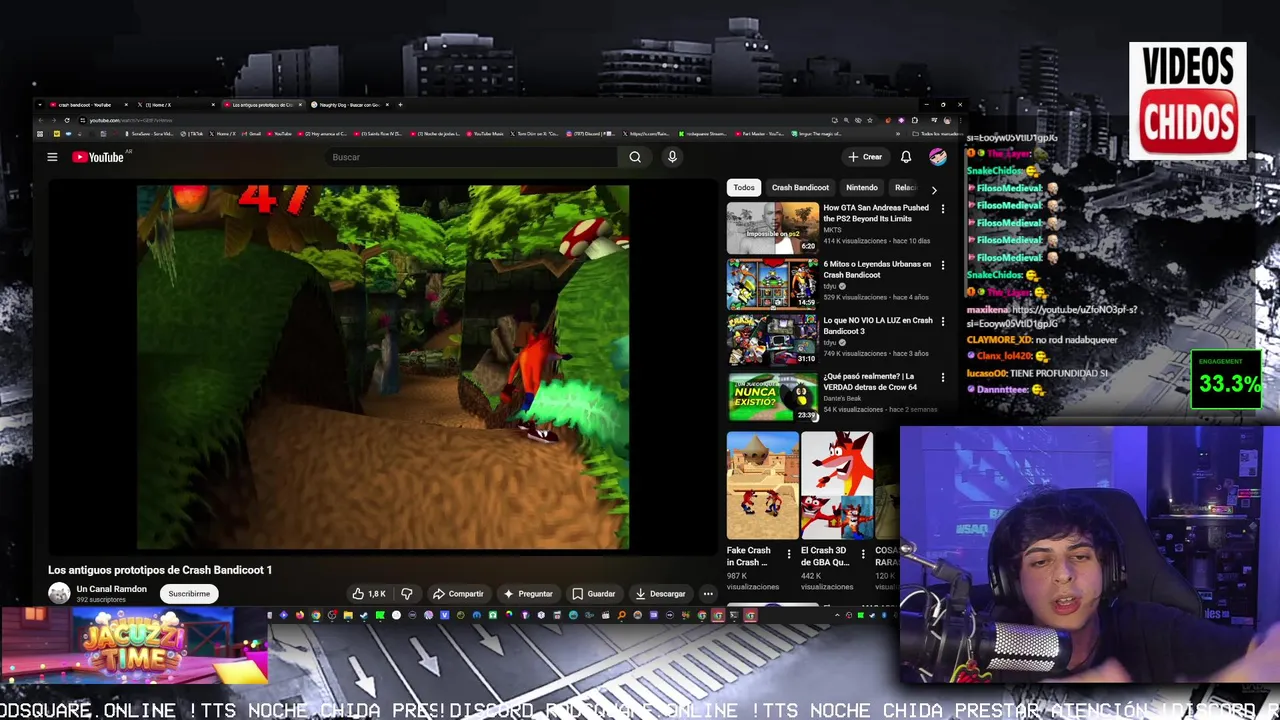The width and height of the screenshot is (1280, 720).
Task: Start voice search with the microphone
Action: [672, 157]
